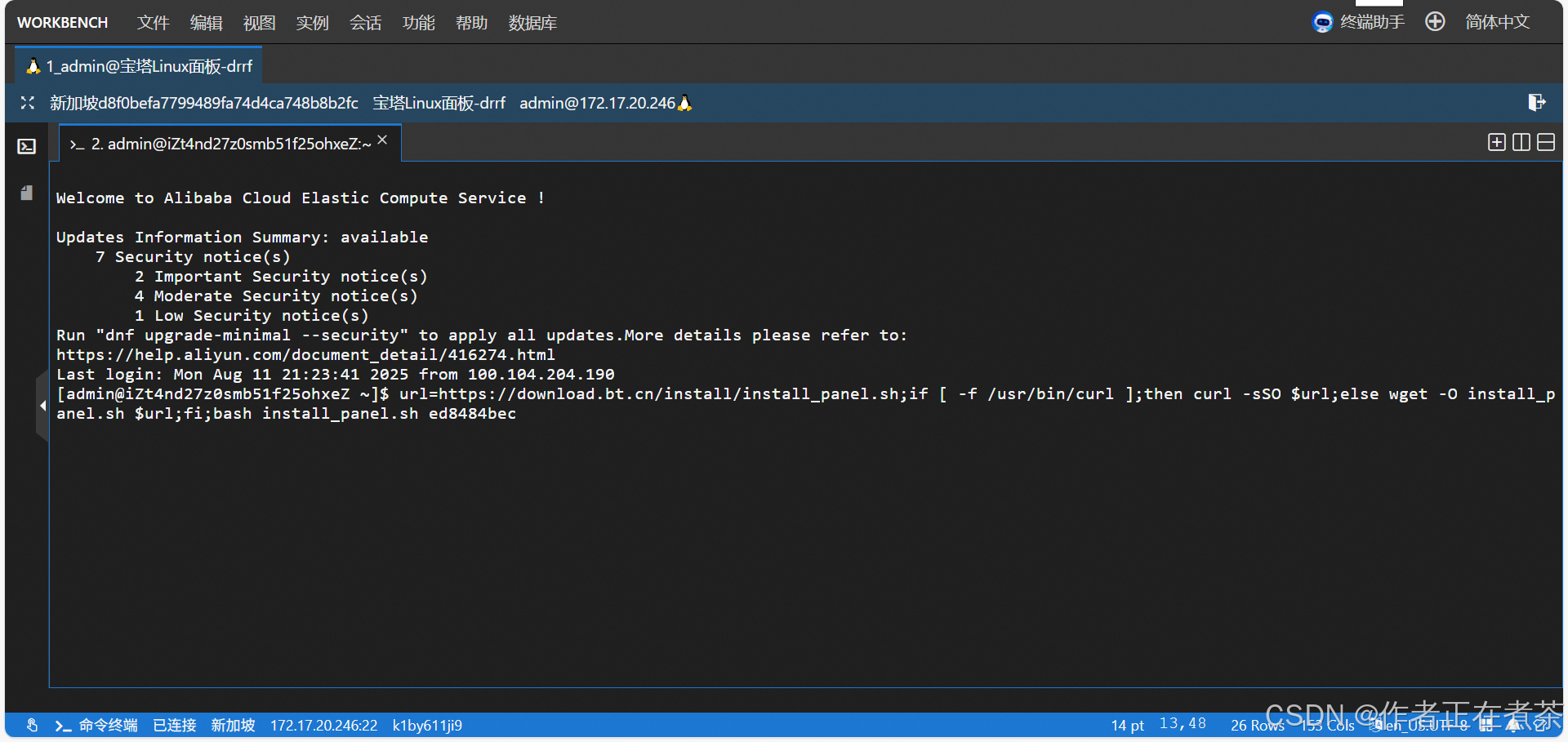Click the instance ID 新加坡d8f0befa7799489fa74d4ca748b8b2fc
The width and height of the screenshot is (1568, 742).
point(204,103)
